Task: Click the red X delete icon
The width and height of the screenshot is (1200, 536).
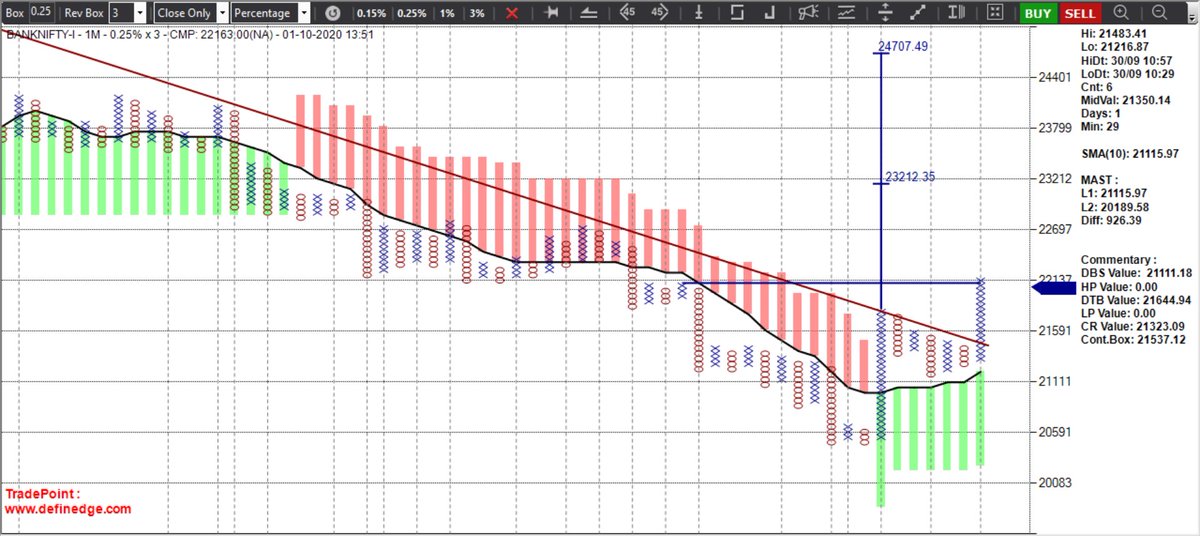Action: point(512,13)
